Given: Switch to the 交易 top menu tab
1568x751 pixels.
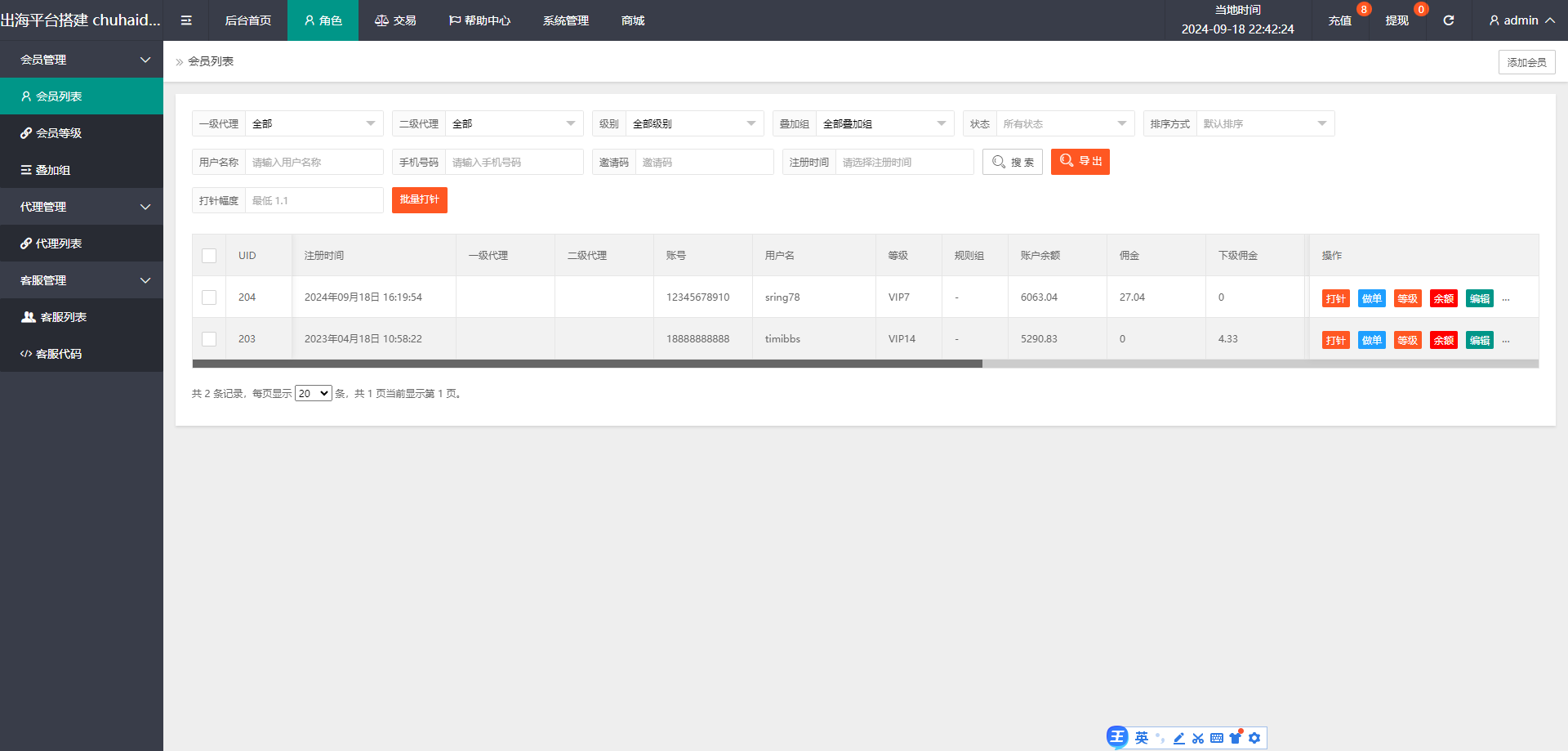Looking at the screenshot, I should tap(395, 20).
